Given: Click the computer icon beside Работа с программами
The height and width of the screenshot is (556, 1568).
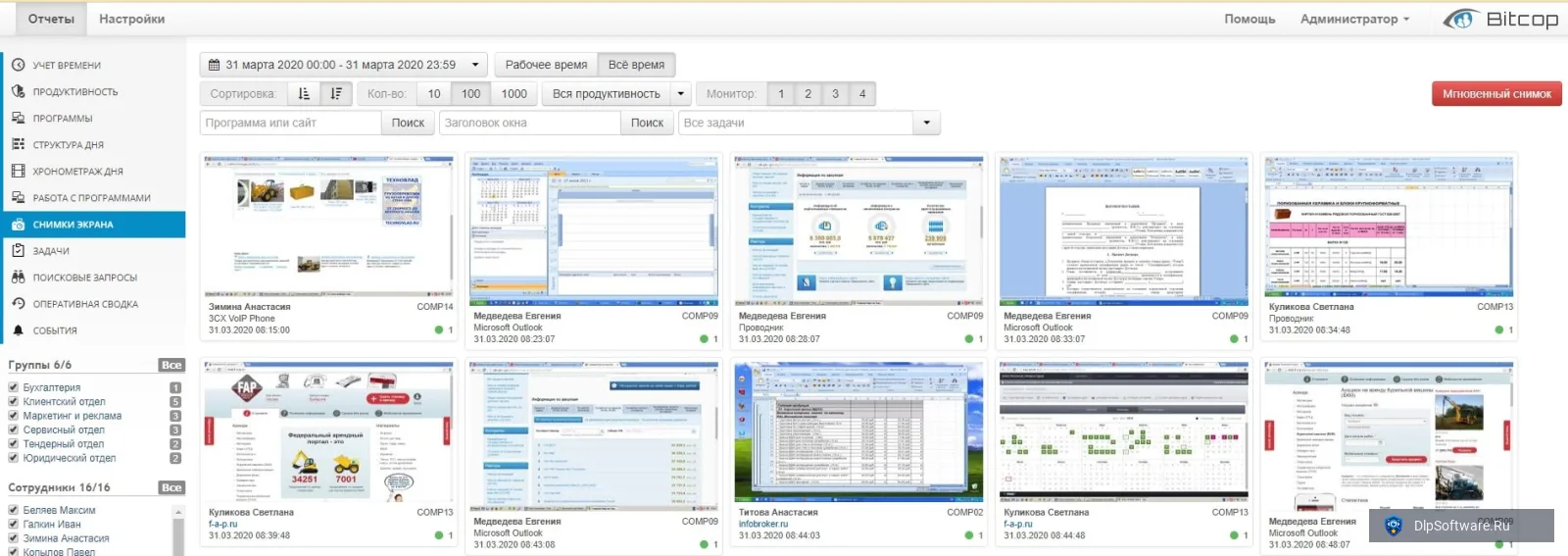Looking at the screenshot, I should [18, 197].
